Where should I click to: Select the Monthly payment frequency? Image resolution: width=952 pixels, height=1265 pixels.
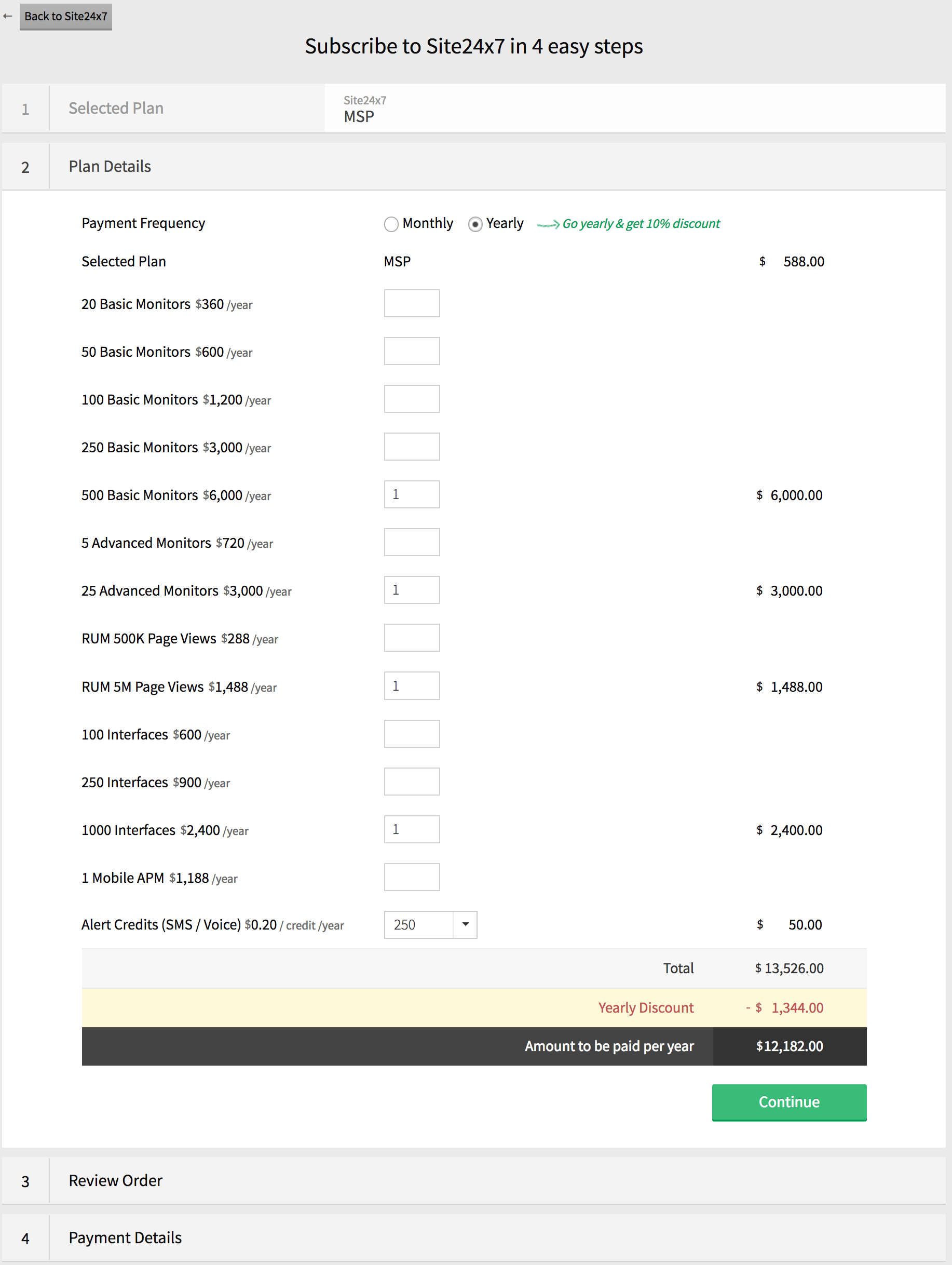point(391,224)
